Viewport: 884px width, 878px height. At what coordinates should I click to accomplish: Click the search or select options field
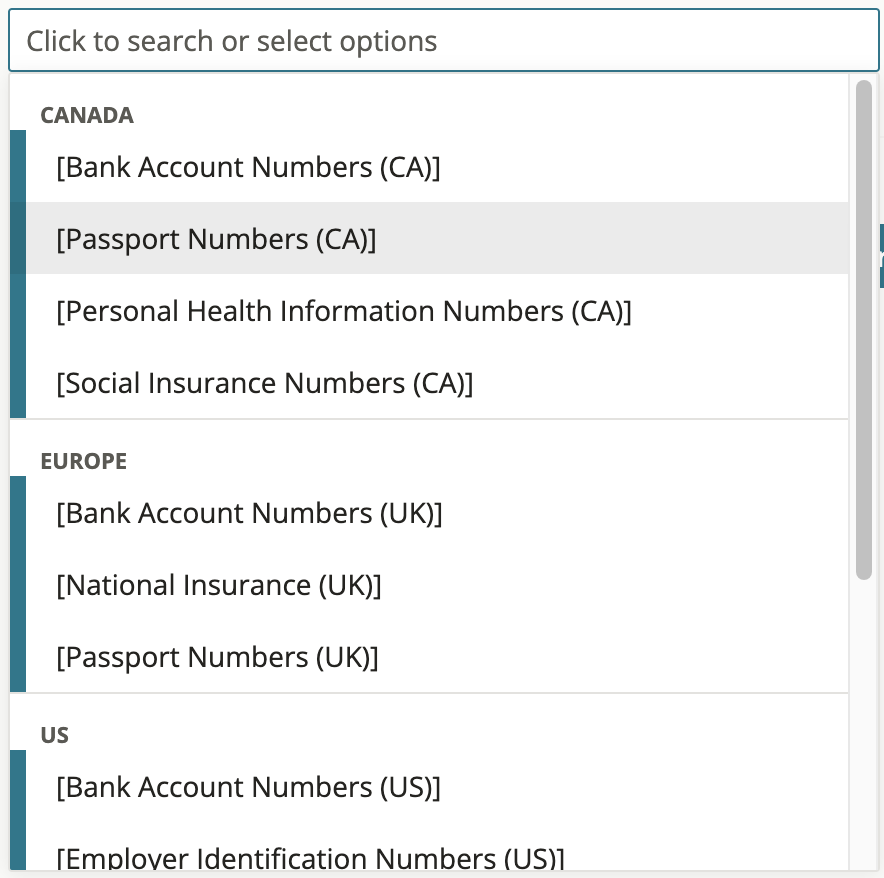pos(443,42)
